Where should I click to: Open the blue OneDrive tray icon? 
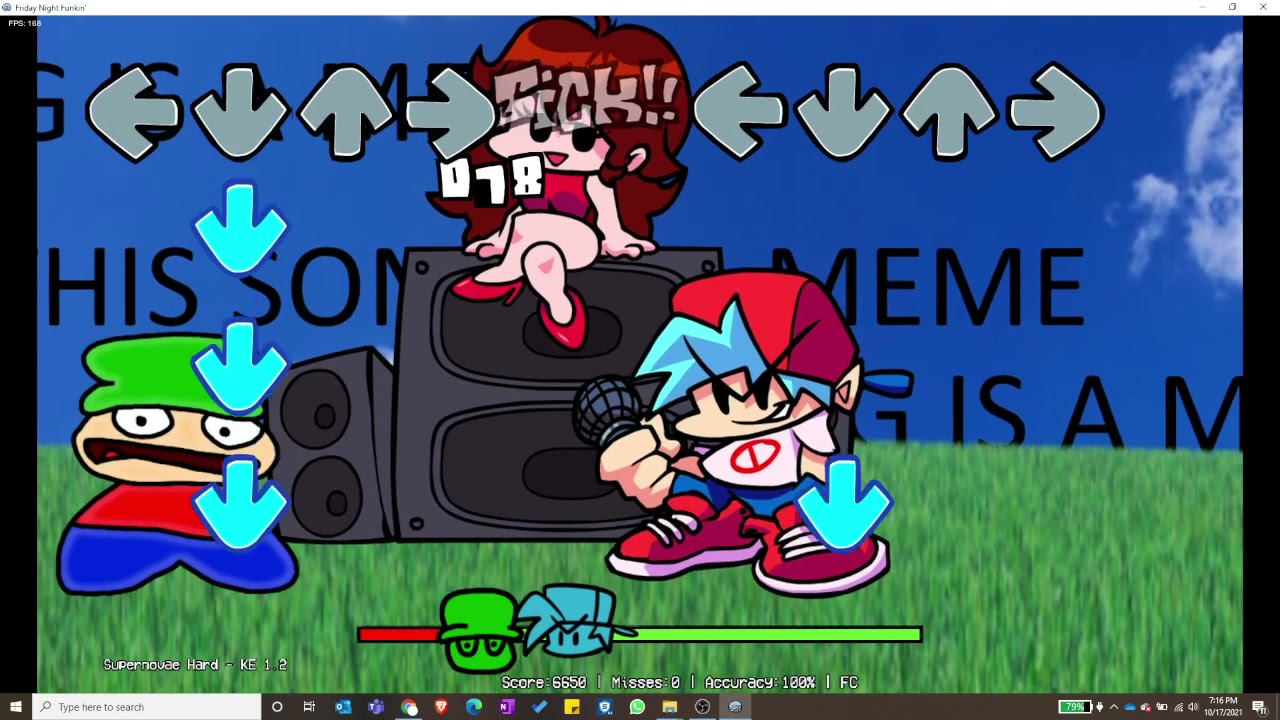coord(1131,707)
